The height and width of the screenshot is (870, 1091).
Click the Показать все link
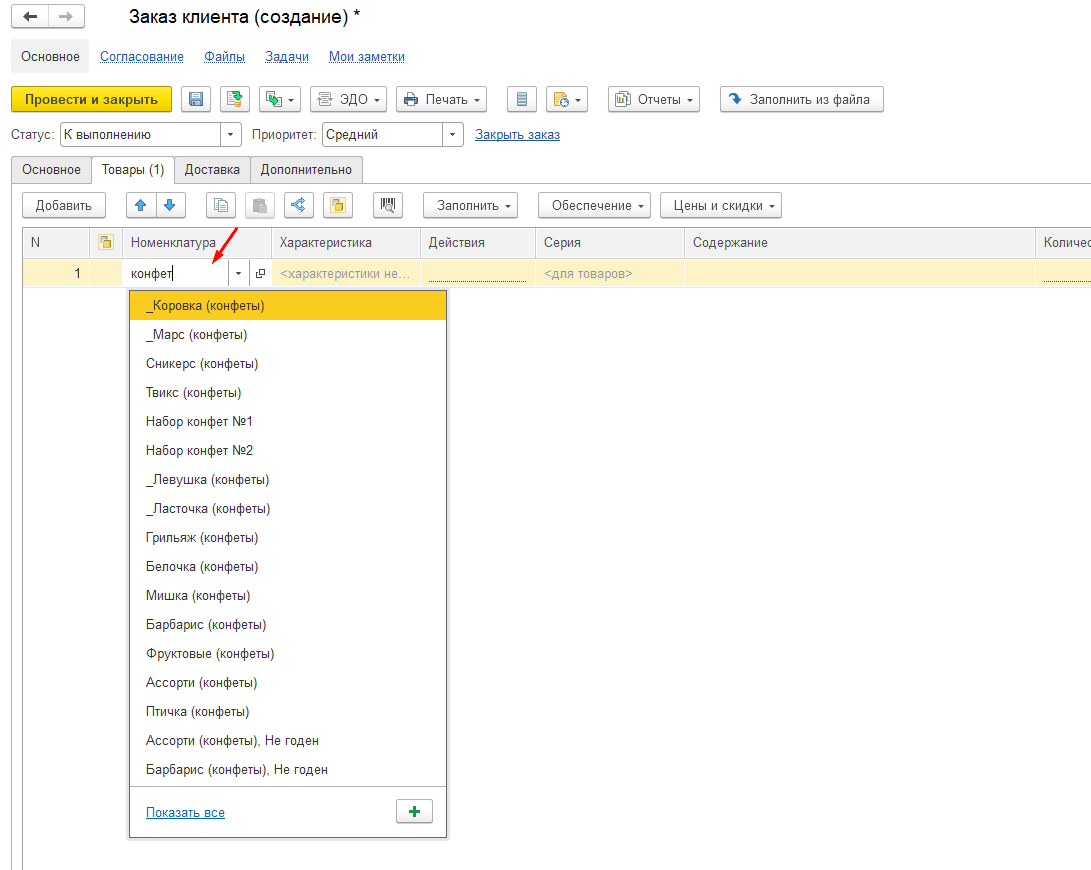185,812
